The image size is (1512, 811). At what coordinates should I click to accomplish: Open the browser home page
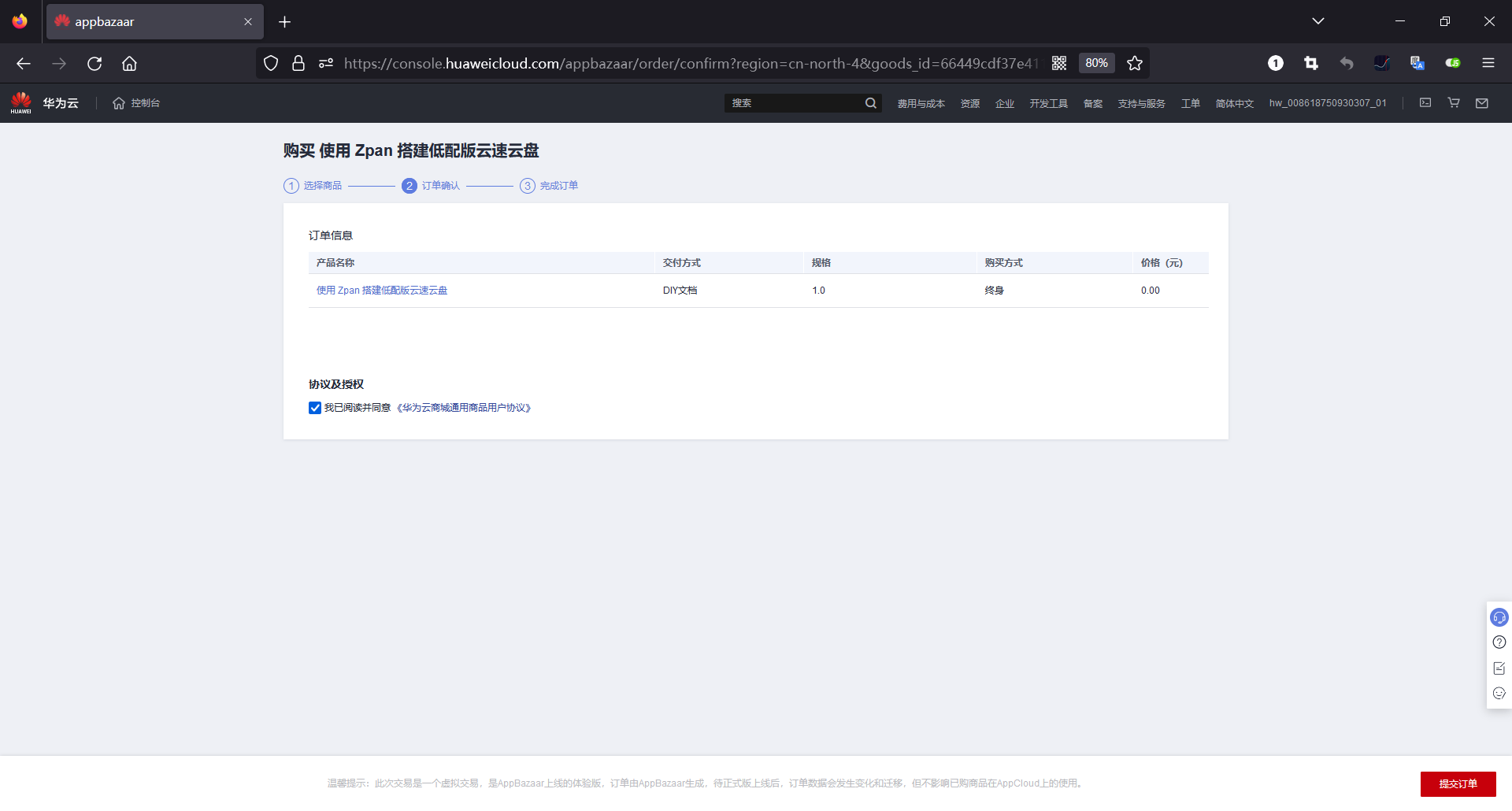(129, 64)
